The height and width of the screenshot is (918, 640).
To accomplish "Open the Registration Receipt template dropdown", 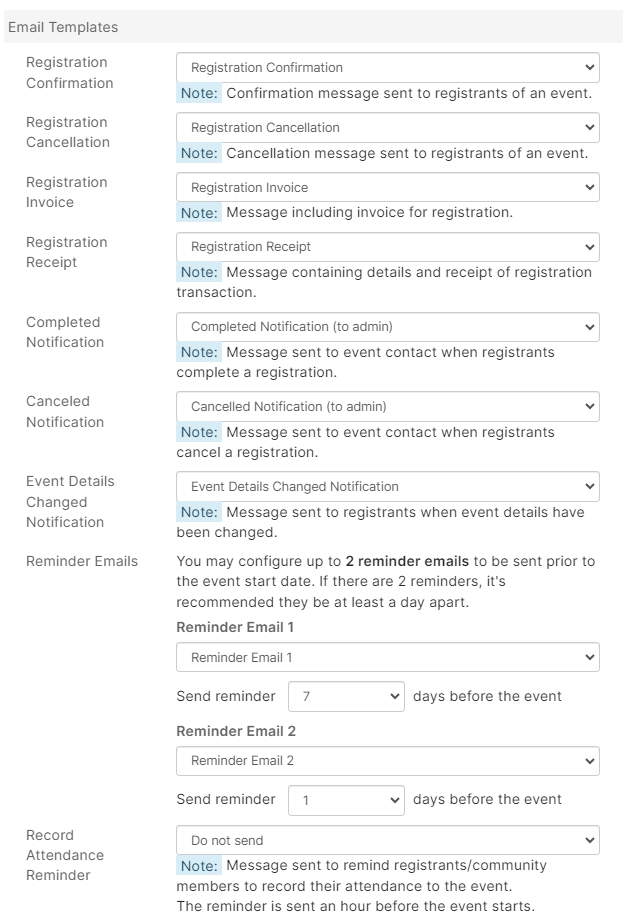I will tap(387, 247).
